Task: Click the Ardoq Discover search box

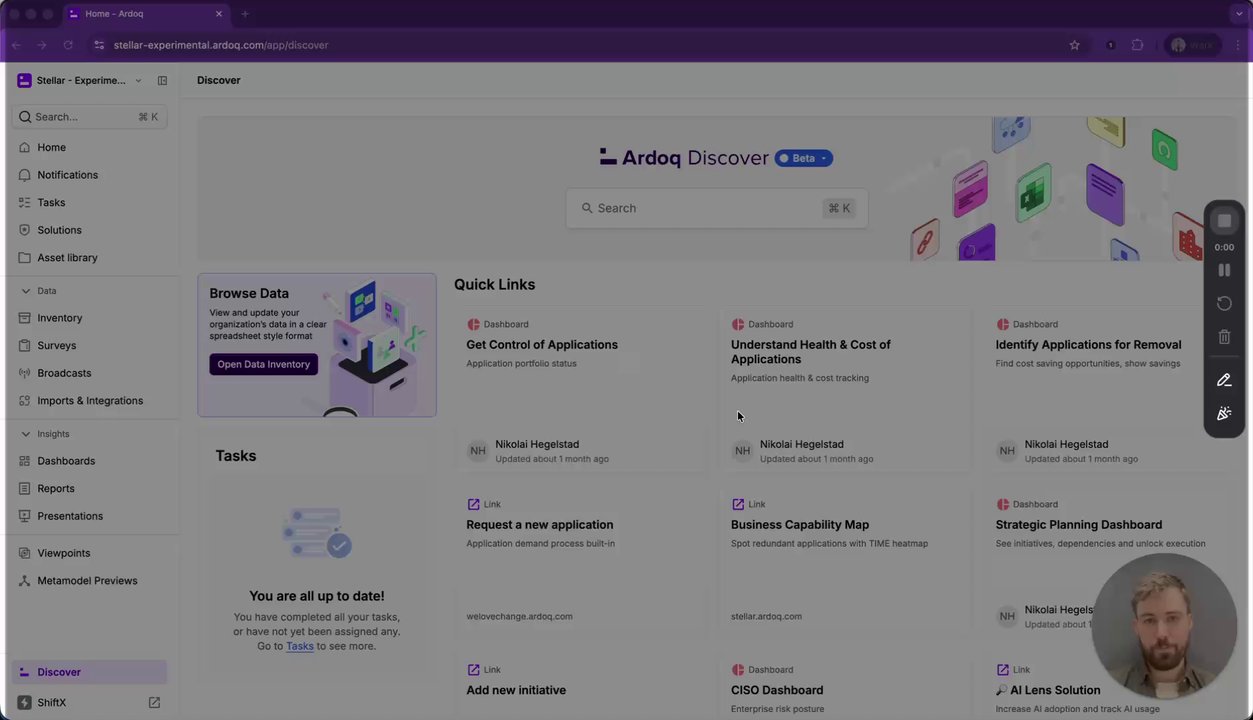Action: 716,208
